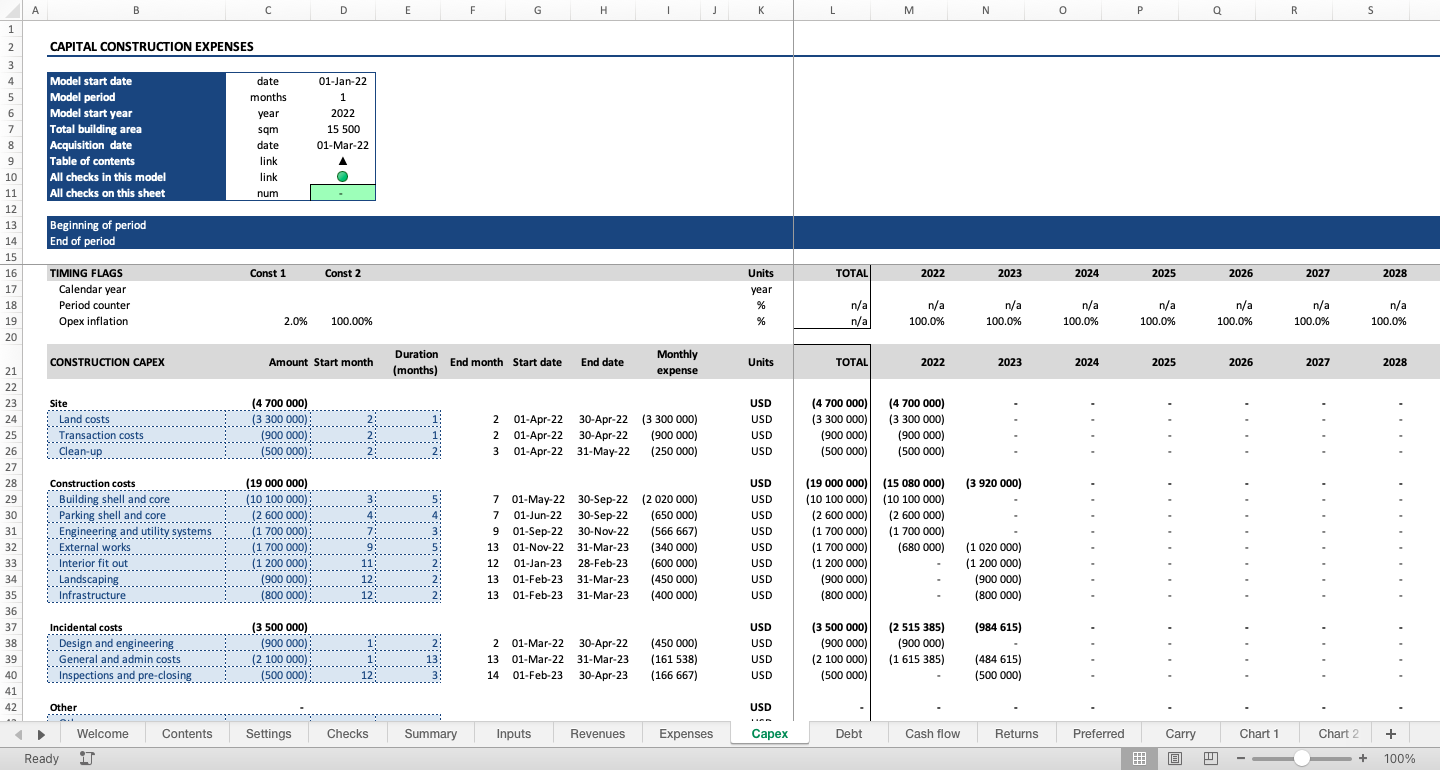
Task: Click the green checks status indicator
Action: (x=343, y=177)
